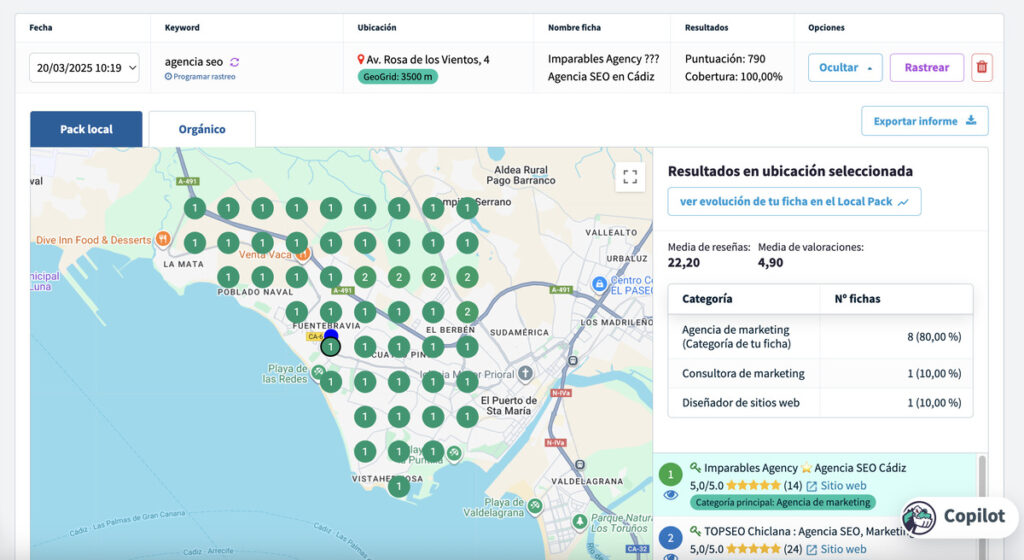This screenshot has height=560, width=1024.
Task: Click the Media de reseñas value 22,20
Action: point(684,263)
